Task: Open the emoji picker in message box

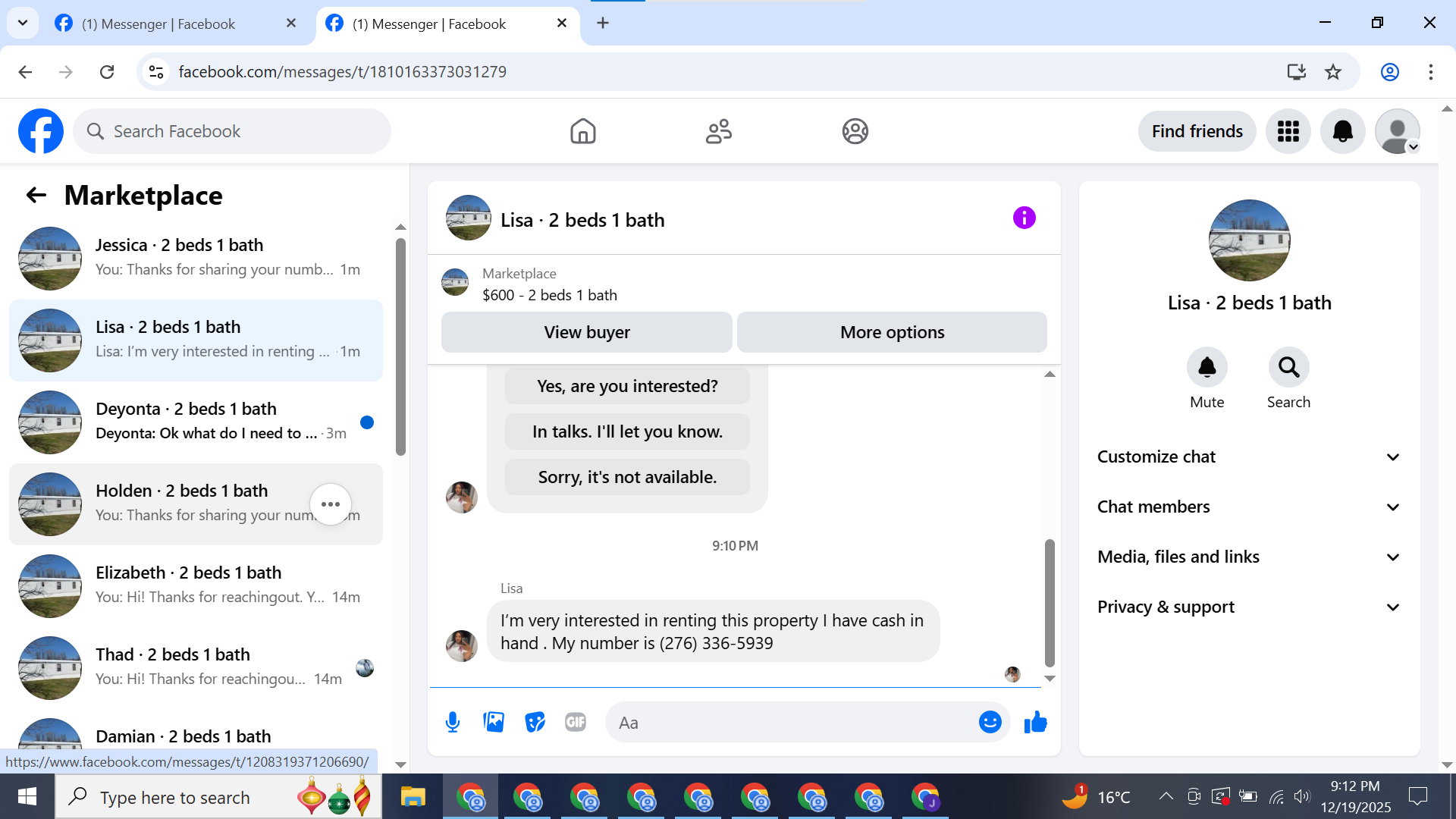Action: [990, 722]
